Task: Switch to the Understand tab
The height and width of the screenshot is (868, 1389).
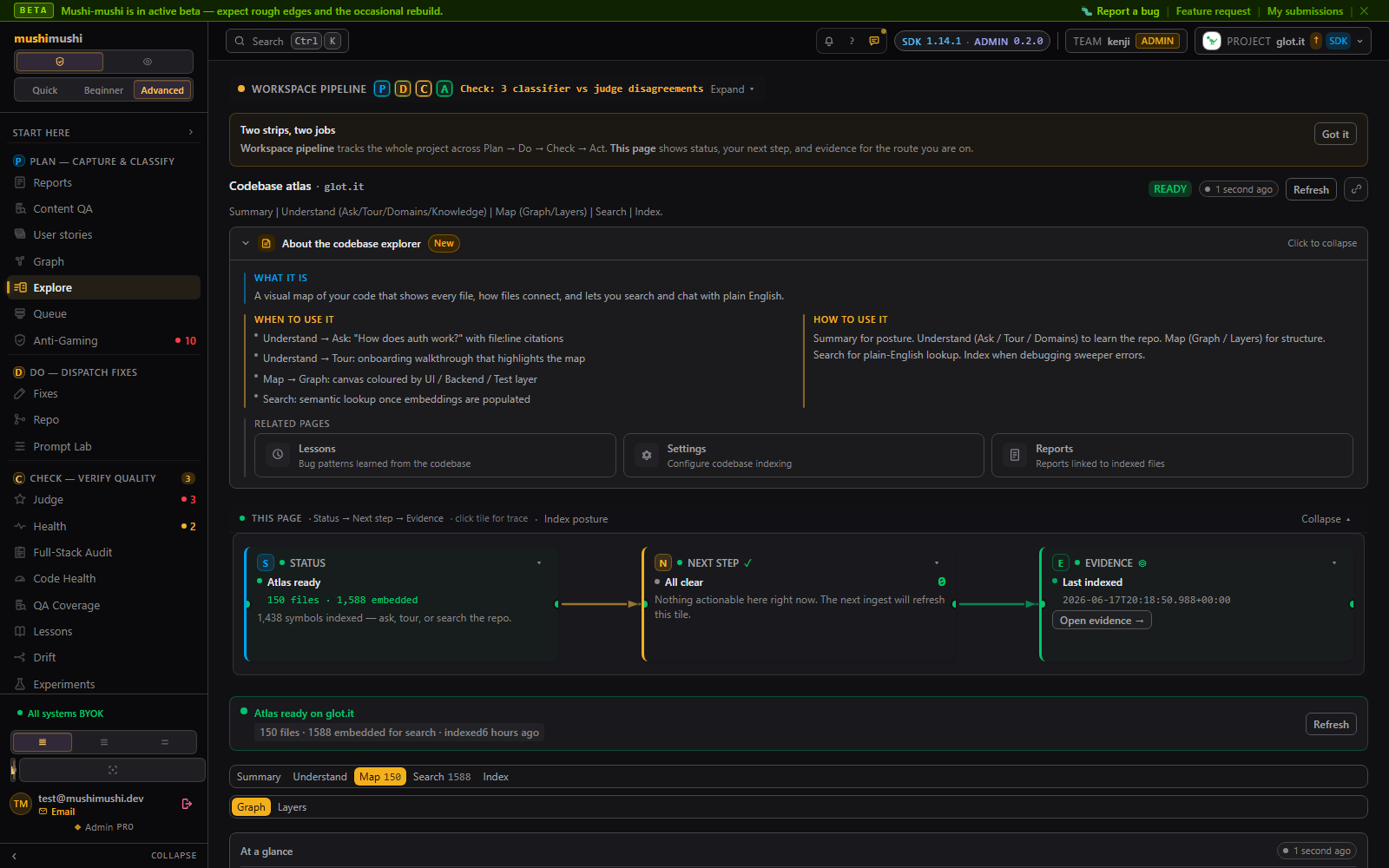Action: pyautogui.click(x=319, y=777)
